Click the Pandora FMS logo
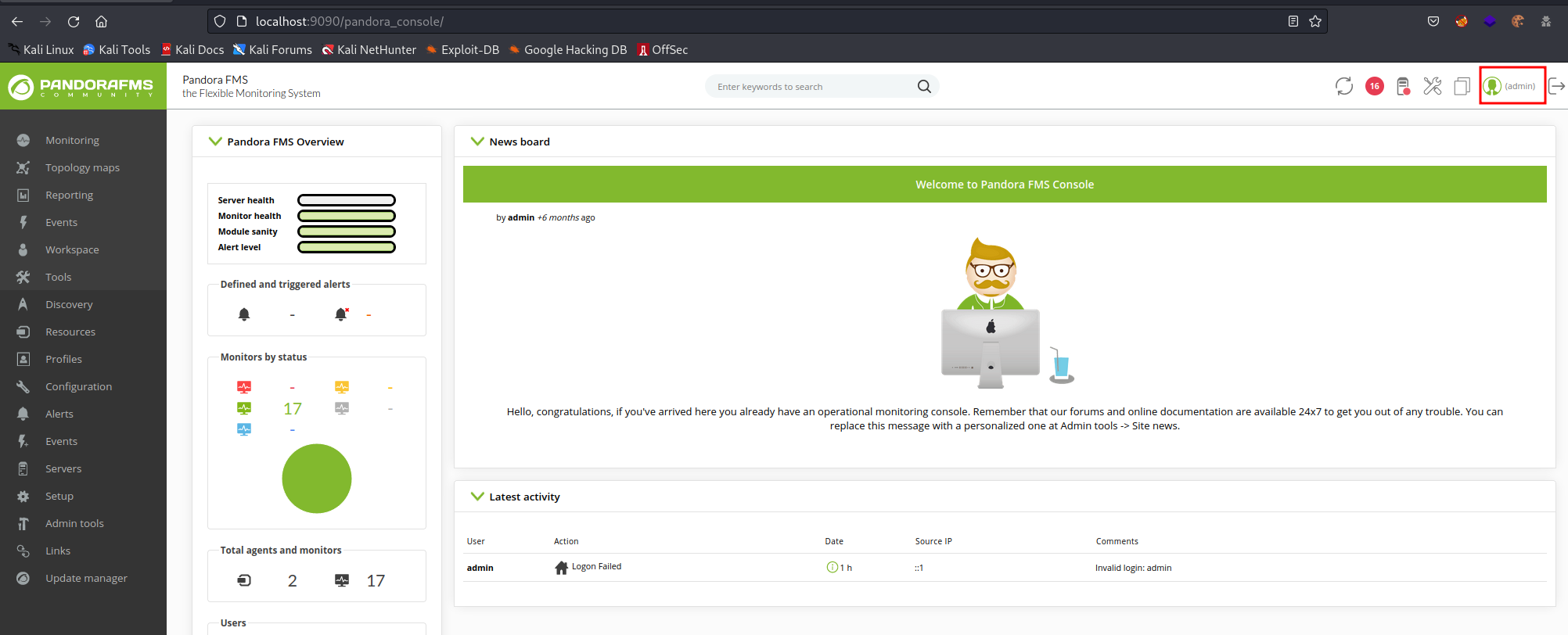1568x635 pixels. pos(83,86)
